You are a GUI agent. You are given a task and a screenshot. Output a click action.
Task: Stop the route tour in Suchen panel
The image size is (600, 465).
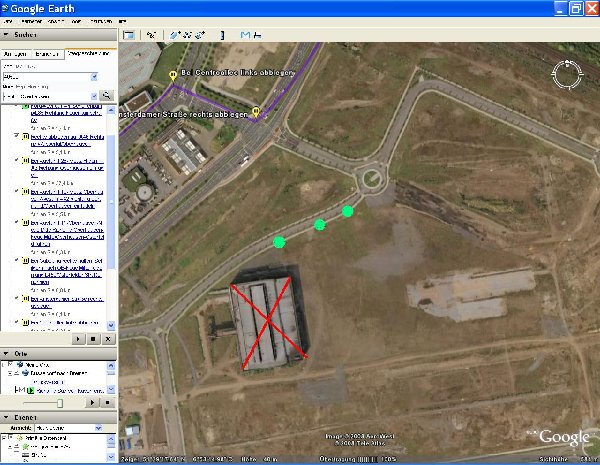tap(93, 340)
